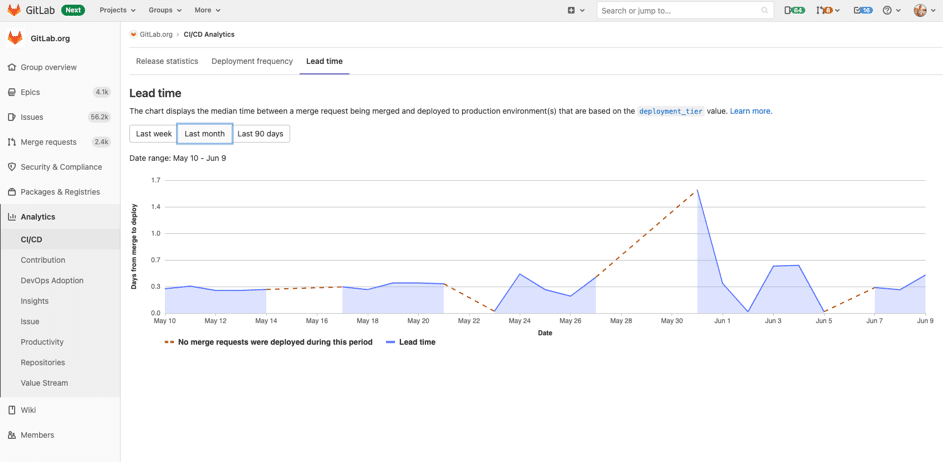Select the Last month range button
The image size is (943, 462).
[204, 134]
